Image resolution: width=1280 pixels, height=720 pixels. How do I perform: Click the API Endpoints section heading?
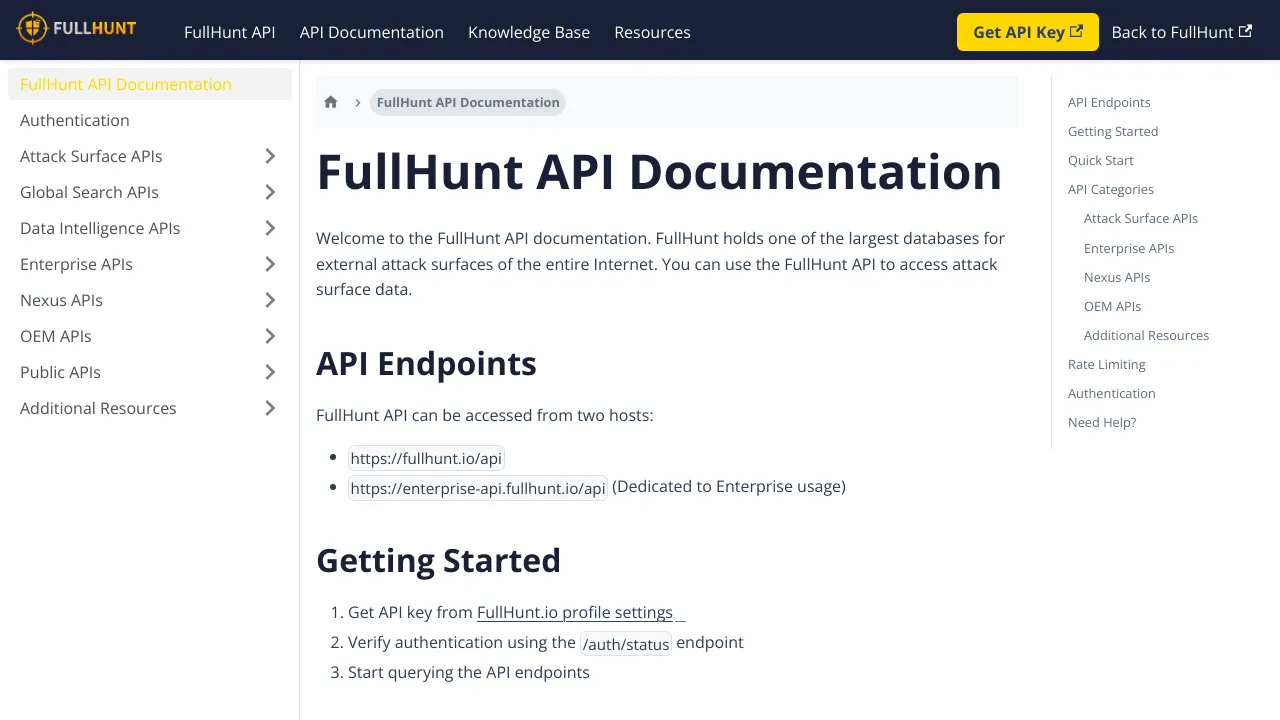click(426, 364)
